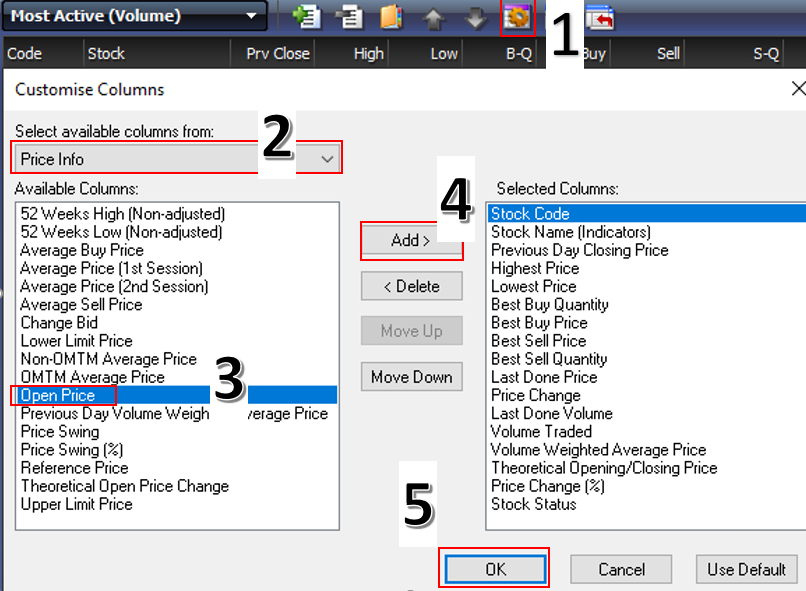Click the Customise Columns gear icon
This screenshot has width=806, height=591.
[517, 17]
